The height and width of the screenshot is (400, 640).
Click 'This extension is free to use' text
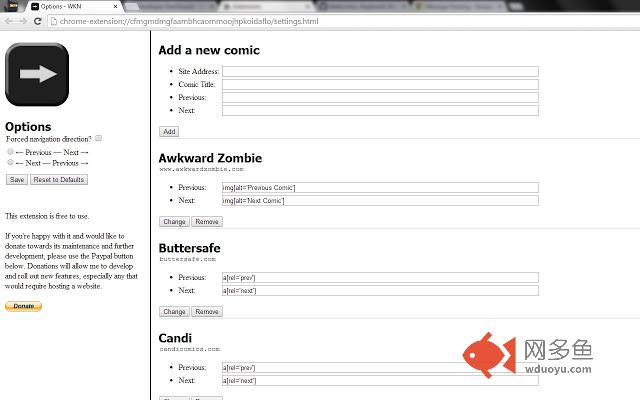pos(47,216)
